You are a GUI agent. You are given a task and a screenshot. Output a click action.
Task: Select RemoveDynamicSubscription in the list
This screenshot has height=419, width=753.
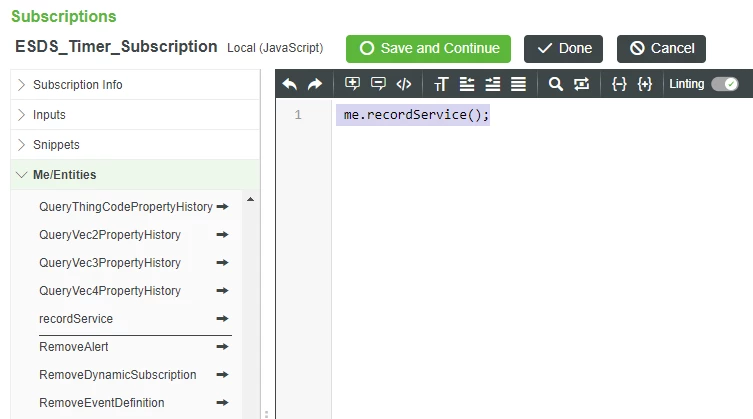coord(118,374)
